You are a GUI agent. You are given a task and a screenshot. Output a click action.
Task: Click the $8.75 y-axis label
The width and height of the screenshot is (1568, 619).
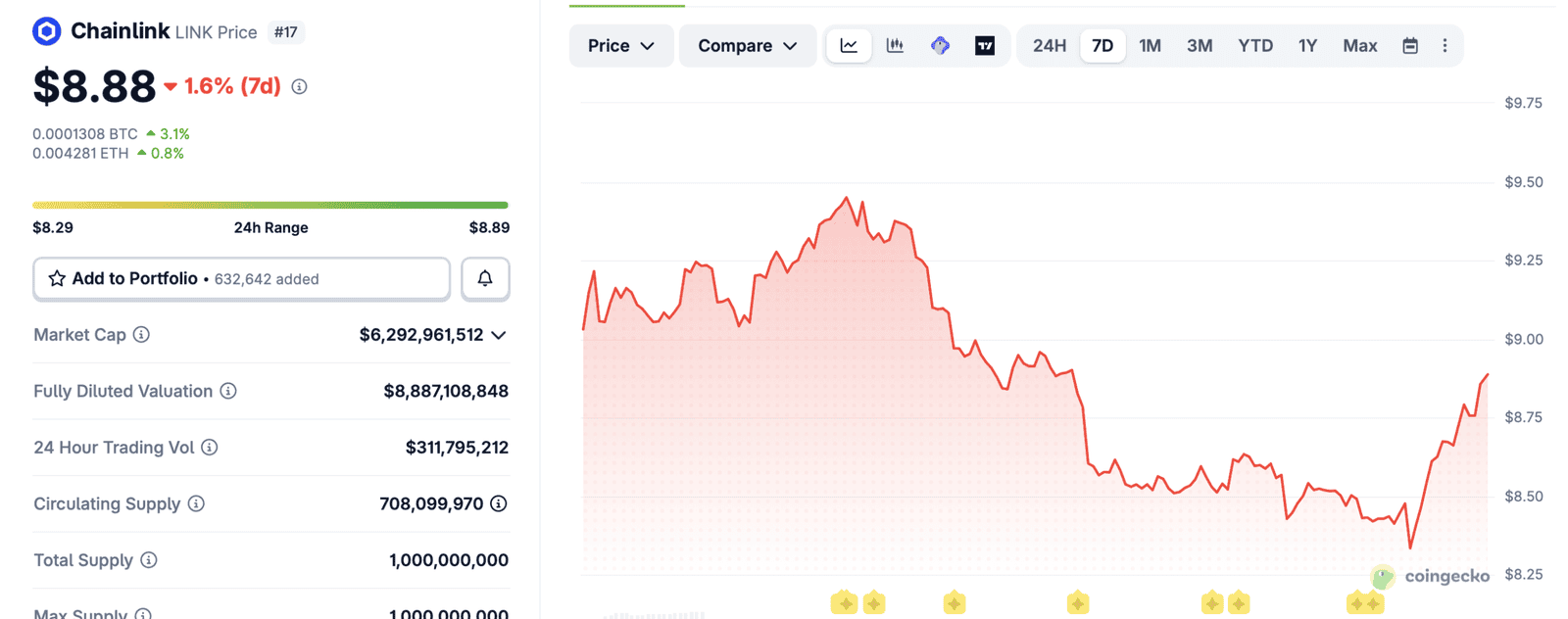coord(1524,417)
